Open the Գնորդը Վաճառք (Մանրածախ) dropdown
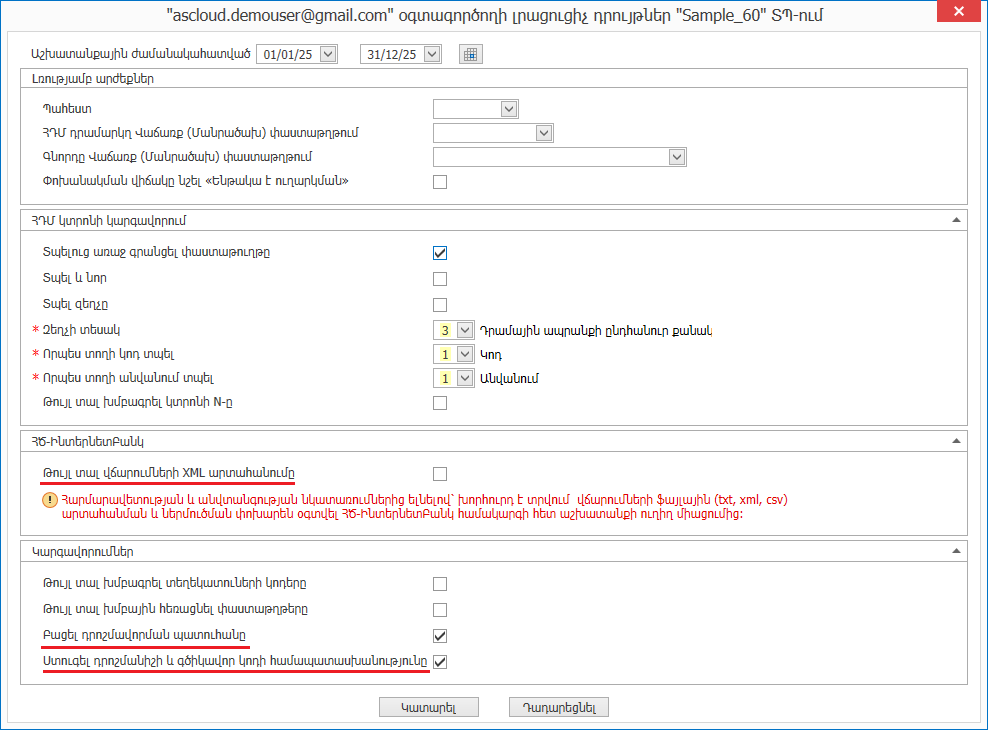The height and width of the screenshot is (730, 988). (x=677, y=157)
